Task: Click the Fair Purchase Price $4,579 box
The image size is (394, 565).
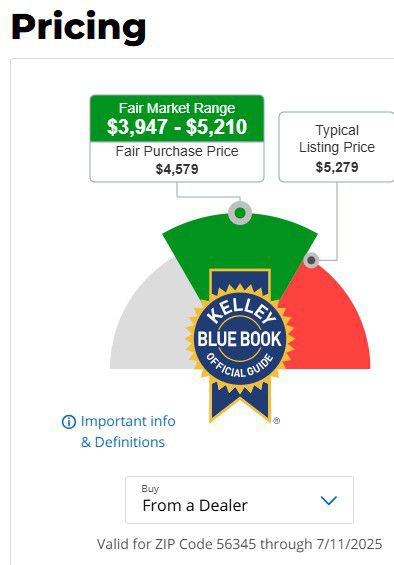Action: [x=177, y=161]
